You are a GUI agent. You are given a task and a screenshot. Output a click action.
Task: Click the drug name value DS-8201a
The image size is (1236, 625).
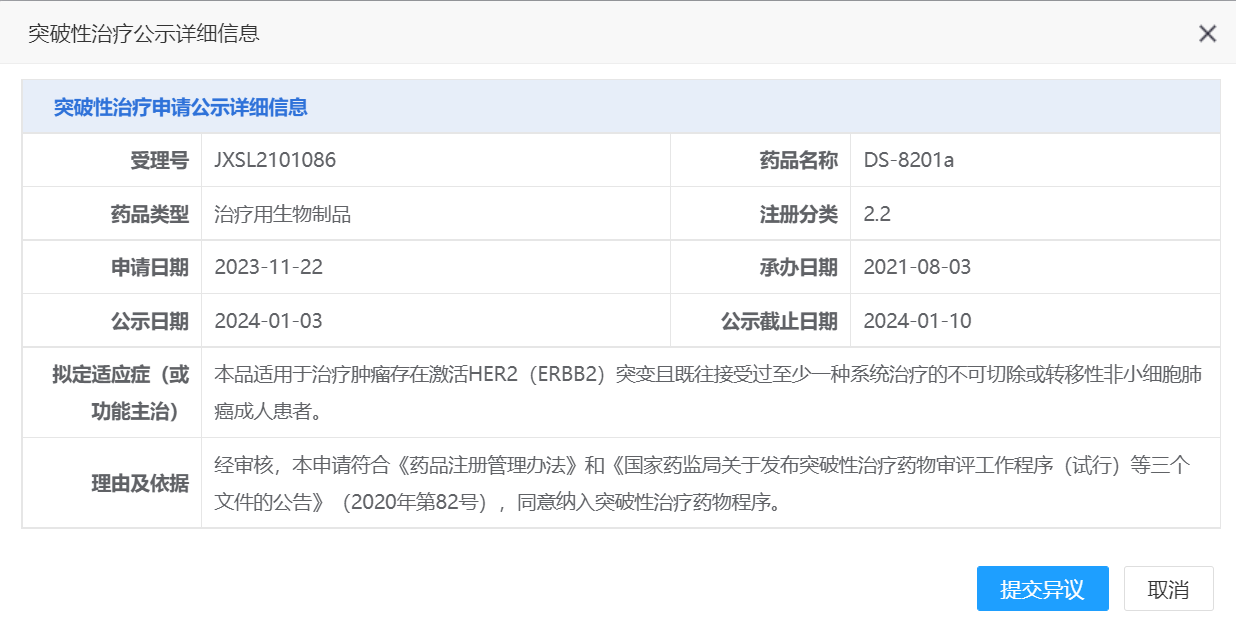(908, 160)
